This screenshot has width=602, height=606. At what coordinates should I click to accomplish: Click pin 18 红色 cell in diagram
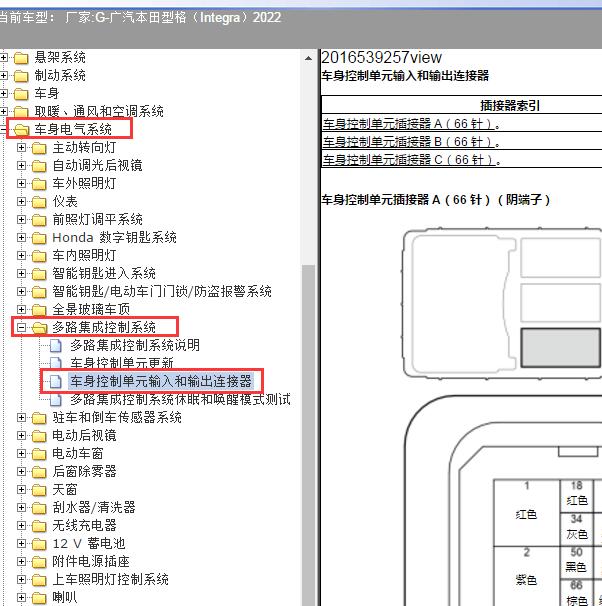(x=576, y=495)
